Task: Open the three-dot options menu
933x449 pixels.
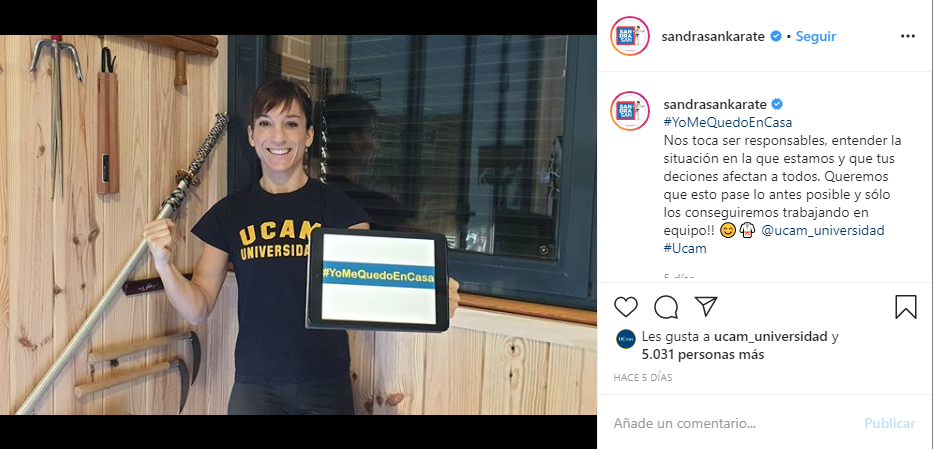Action: click(x=907, y=36)
